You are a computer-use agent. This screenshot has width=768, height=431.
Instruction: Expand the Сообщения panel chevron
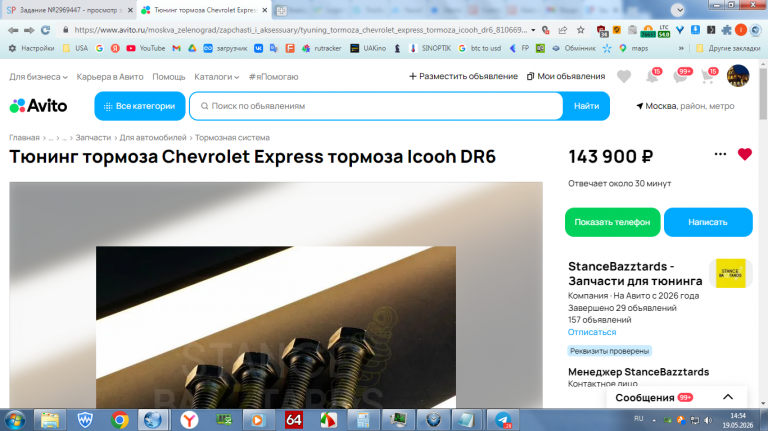pos(728,397)
